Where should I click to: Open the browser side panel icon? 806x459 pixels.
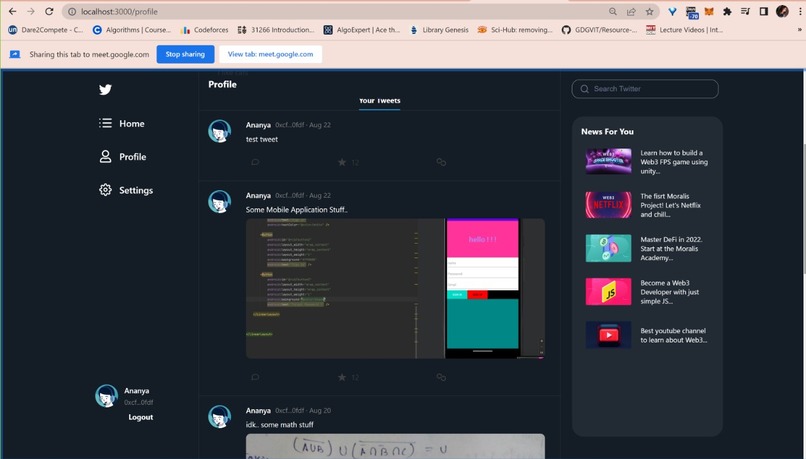pyautogui.click(x=764, y=11)
